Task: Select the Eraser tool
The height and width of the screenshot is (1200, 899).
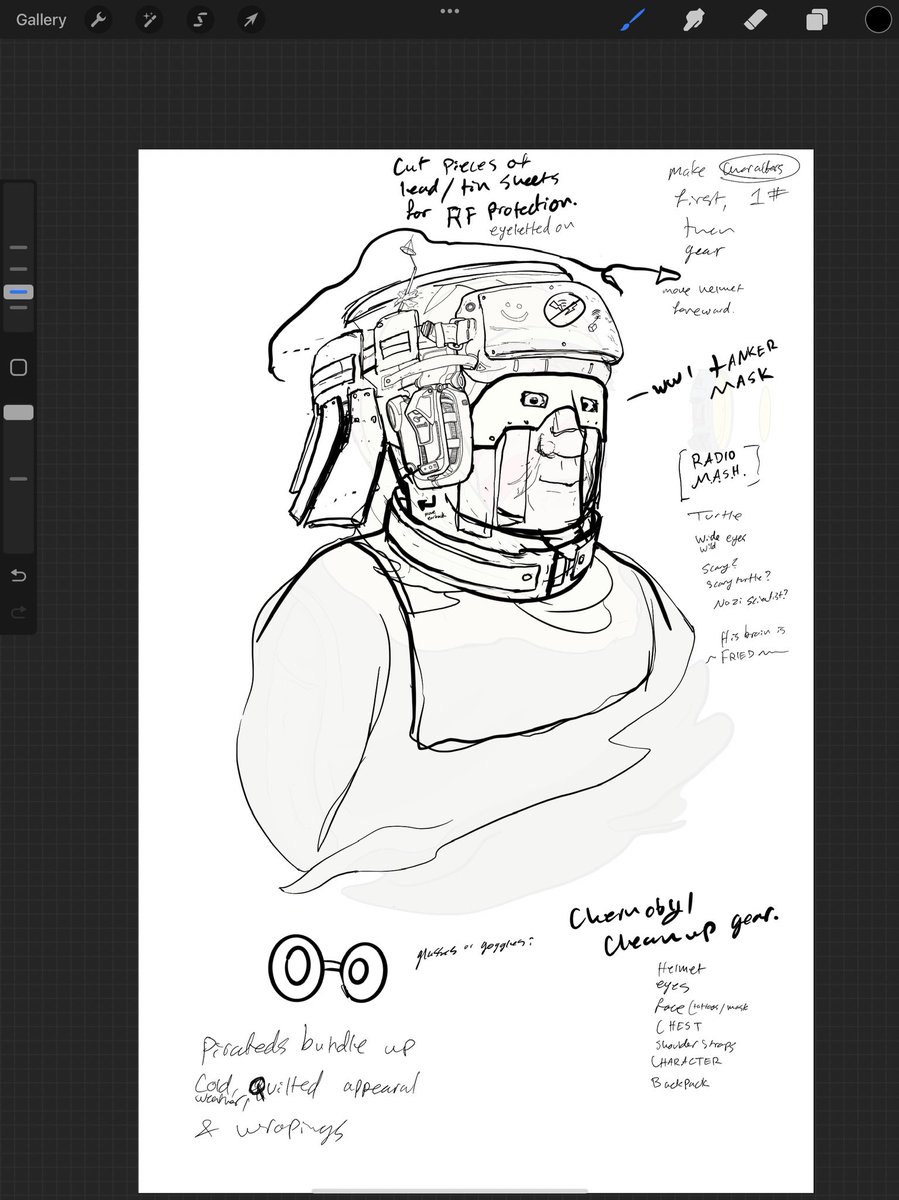Action: click(755, 19)
